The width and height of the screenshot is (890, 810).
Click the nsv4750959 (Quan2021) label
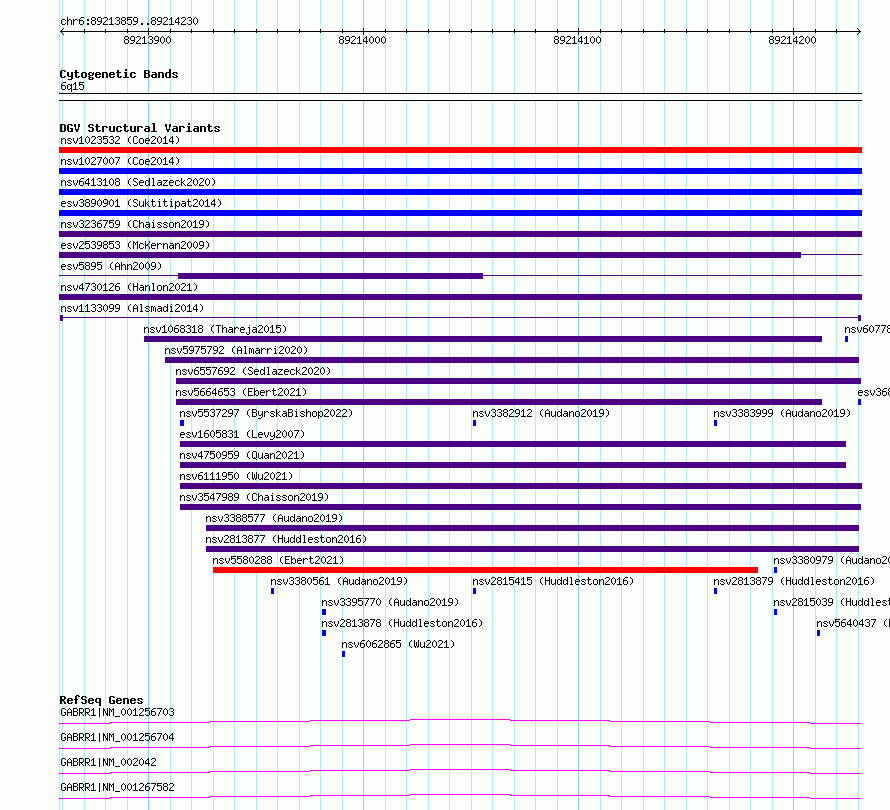(242, 455)
